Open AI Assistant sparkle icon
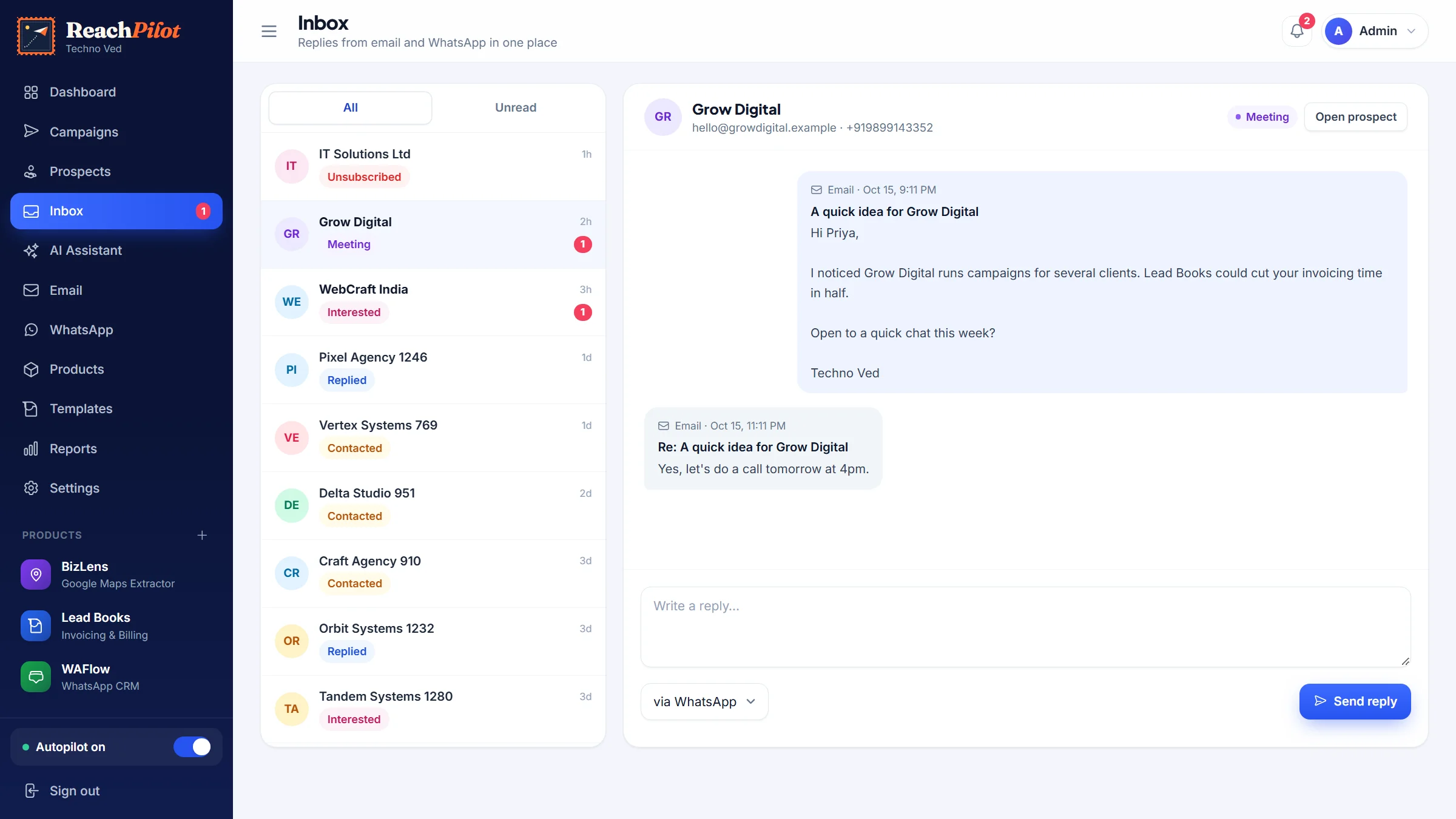Image resolution: width=1456 pixels, height=819 pixels. [31, 251]
